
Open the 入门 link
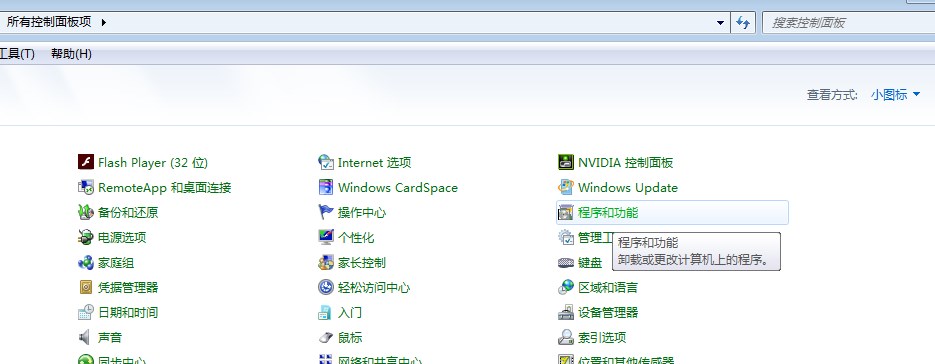[x=350, y=313]
